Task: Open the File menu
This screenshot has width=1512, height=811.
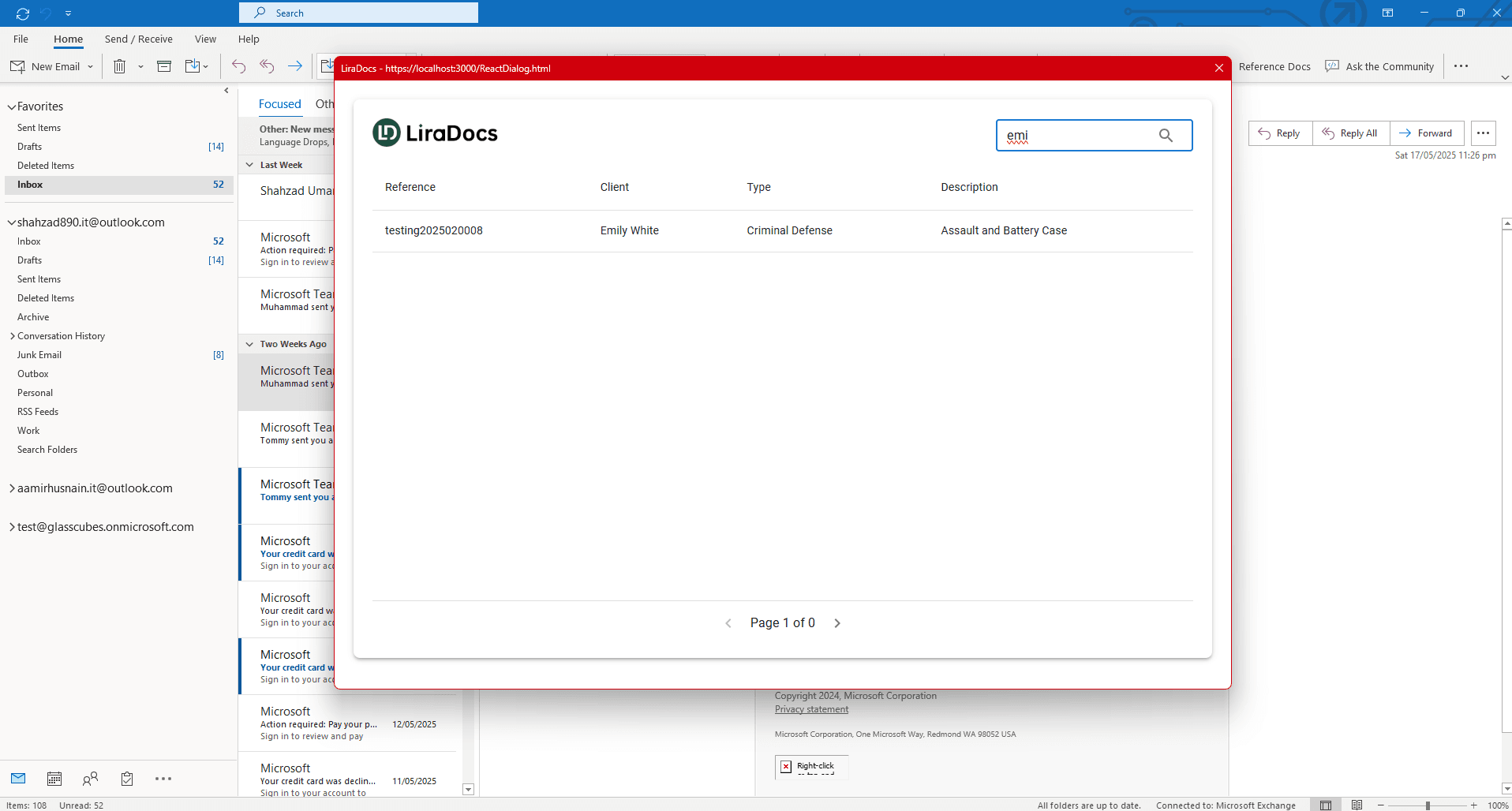Action: click(21, 39)
